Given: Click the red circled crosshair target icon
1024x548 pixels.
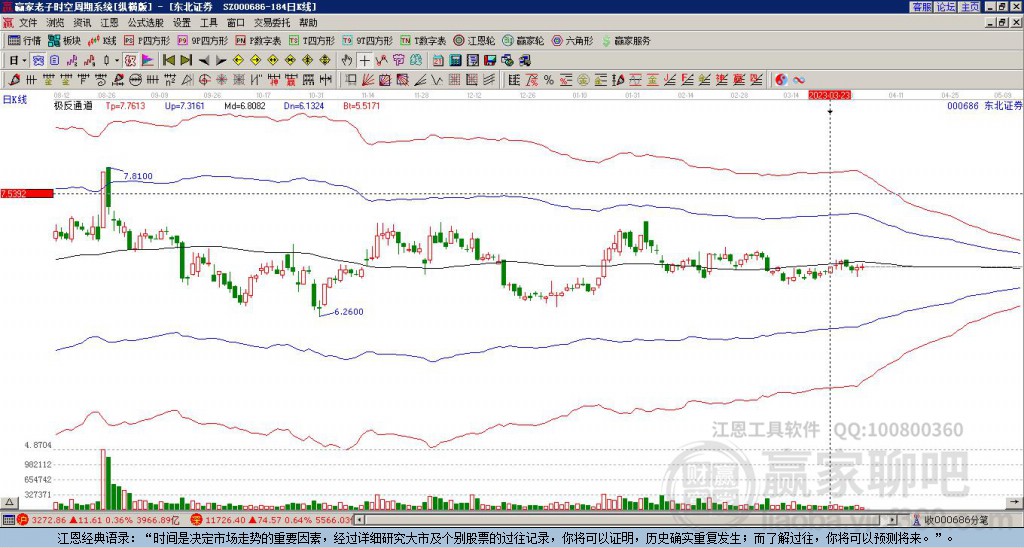Looking at the screenshot, I should pos(204,80).
